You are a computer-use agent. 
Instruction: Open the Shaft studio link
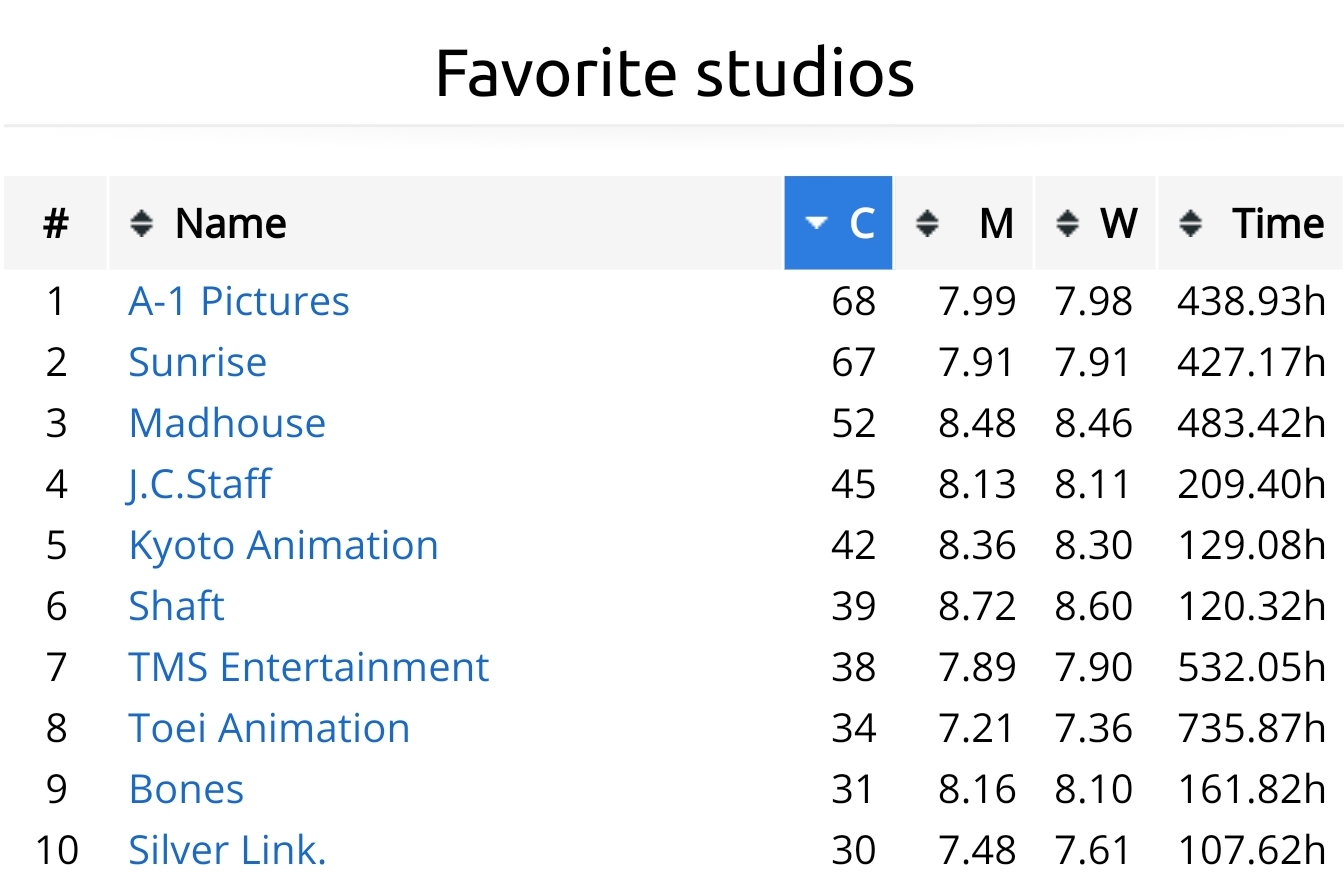[176, 606]
